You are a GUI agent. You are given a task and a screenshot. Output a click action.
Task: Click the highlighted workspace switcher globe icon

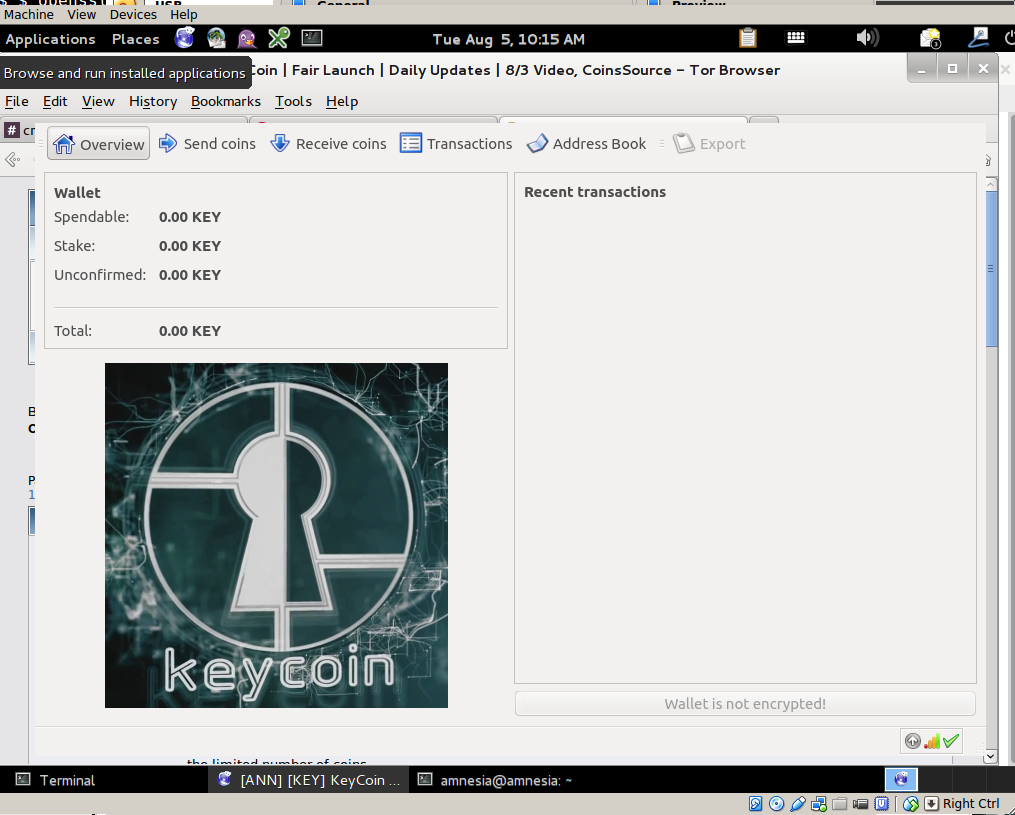[x=901, y=779]
